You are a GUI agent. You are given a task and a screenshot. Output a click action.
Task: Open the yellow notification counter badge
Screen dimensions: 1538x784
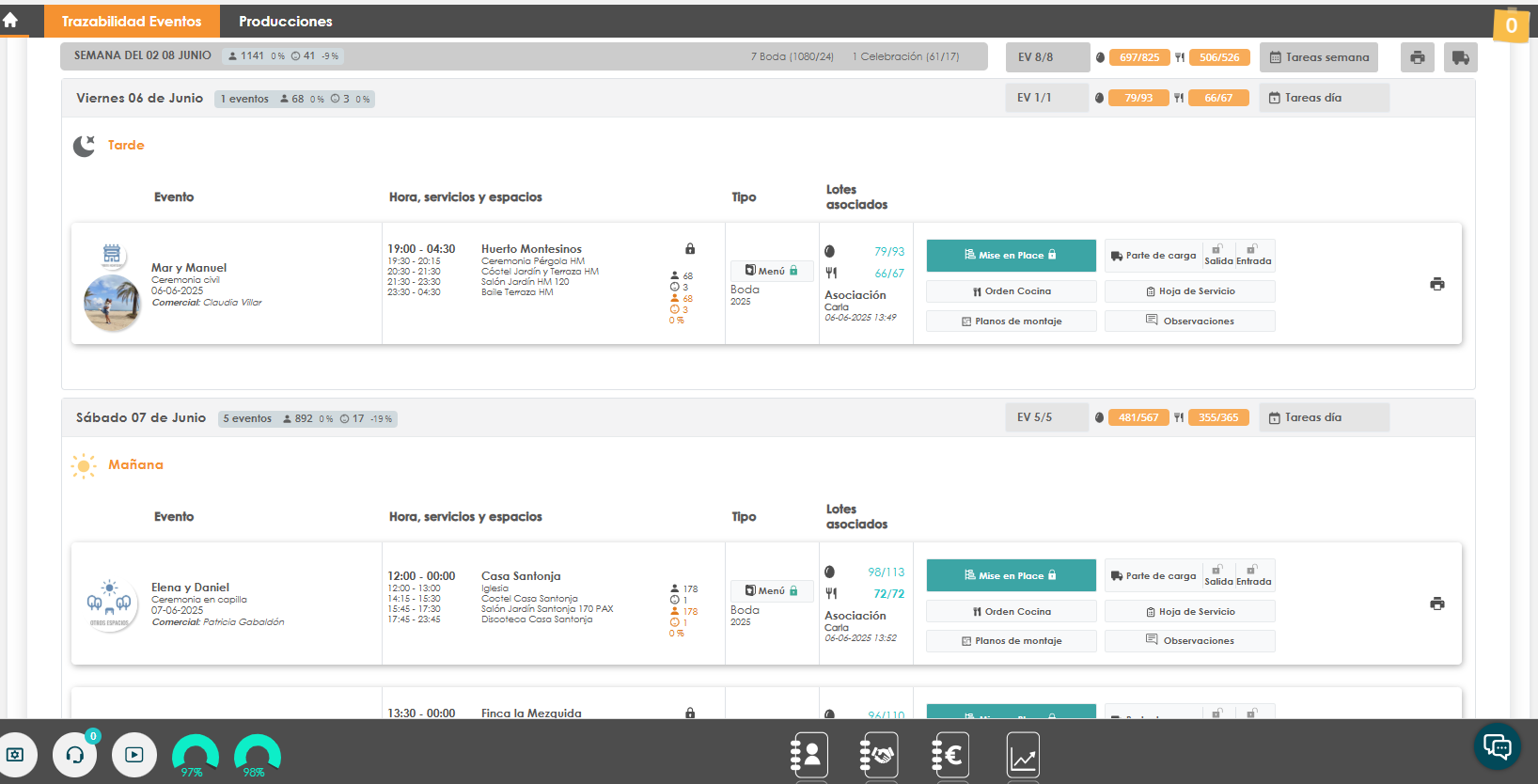[x=1511, y=24]
